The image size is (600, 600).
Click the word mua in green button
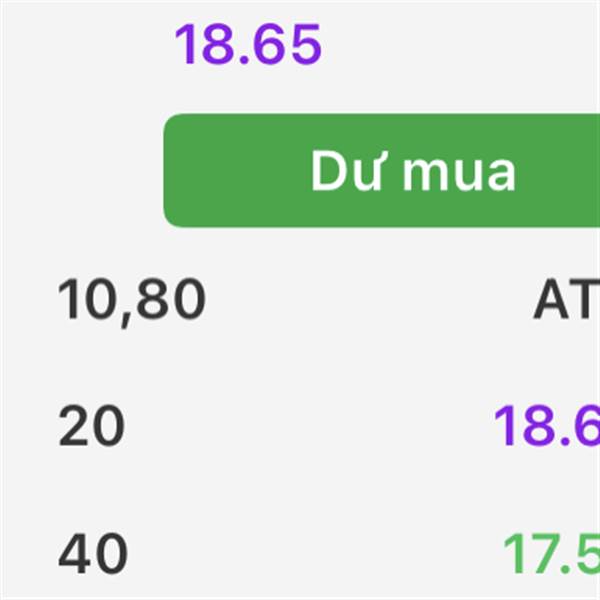[460, 175]
